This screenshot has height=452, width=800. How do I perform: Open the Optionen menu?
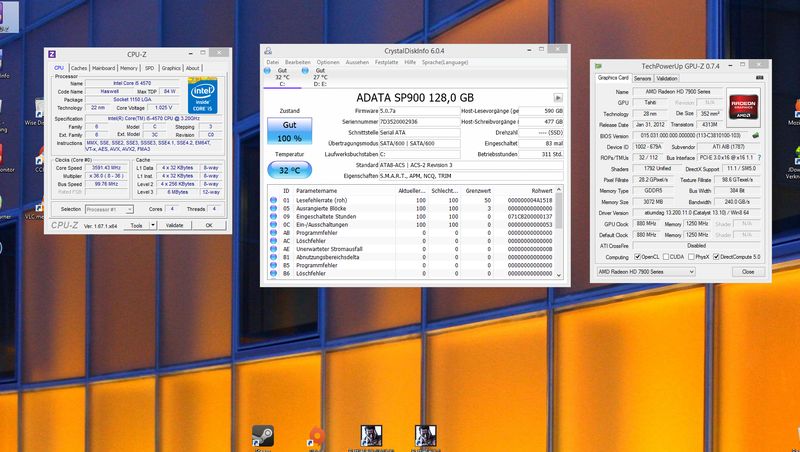coord(328,62)
